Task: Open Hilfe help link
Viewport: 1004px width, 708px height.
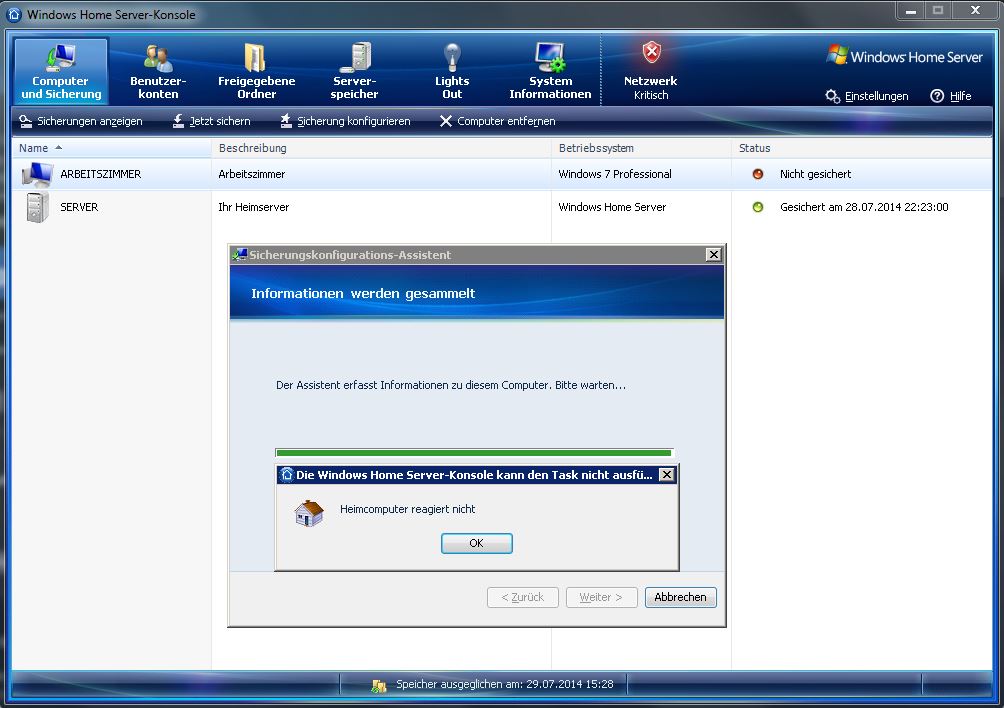Action: 951,96
